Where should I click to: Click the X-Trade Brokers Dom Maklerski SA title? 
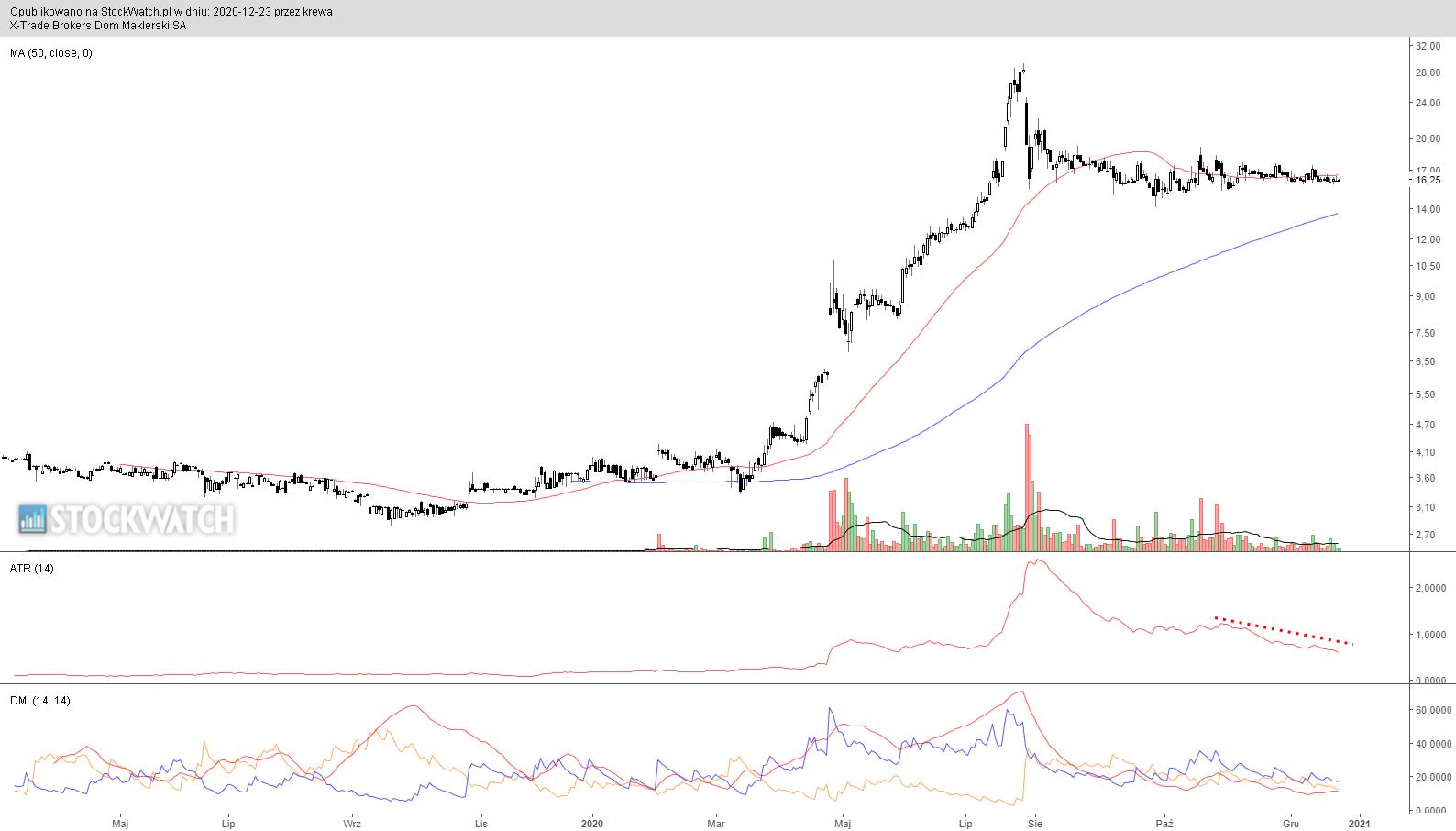(98, 26)
